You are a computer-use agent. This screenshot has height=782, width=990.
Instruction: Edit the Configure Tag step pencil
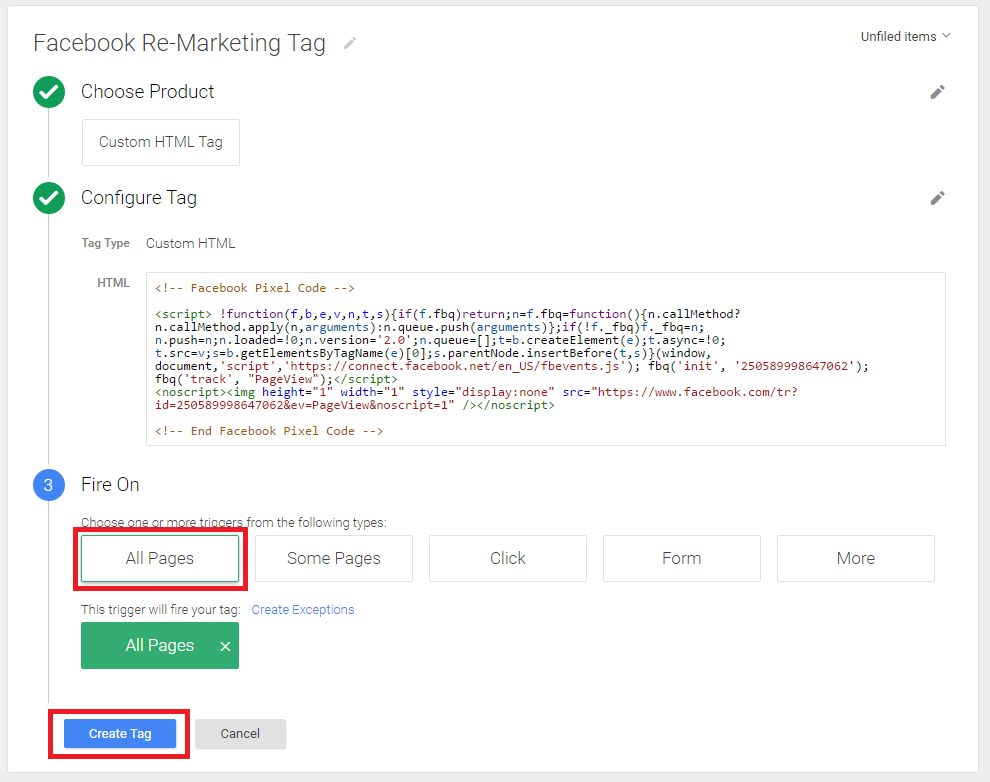[x=938, y=198]
